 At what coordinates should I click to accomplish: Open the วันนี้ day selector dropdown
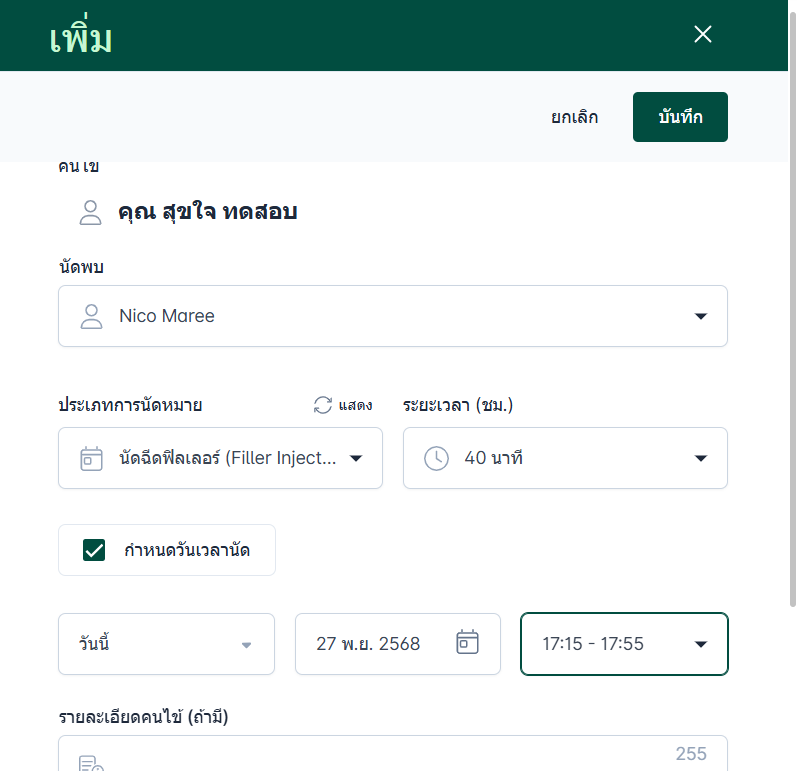[246, 644]
